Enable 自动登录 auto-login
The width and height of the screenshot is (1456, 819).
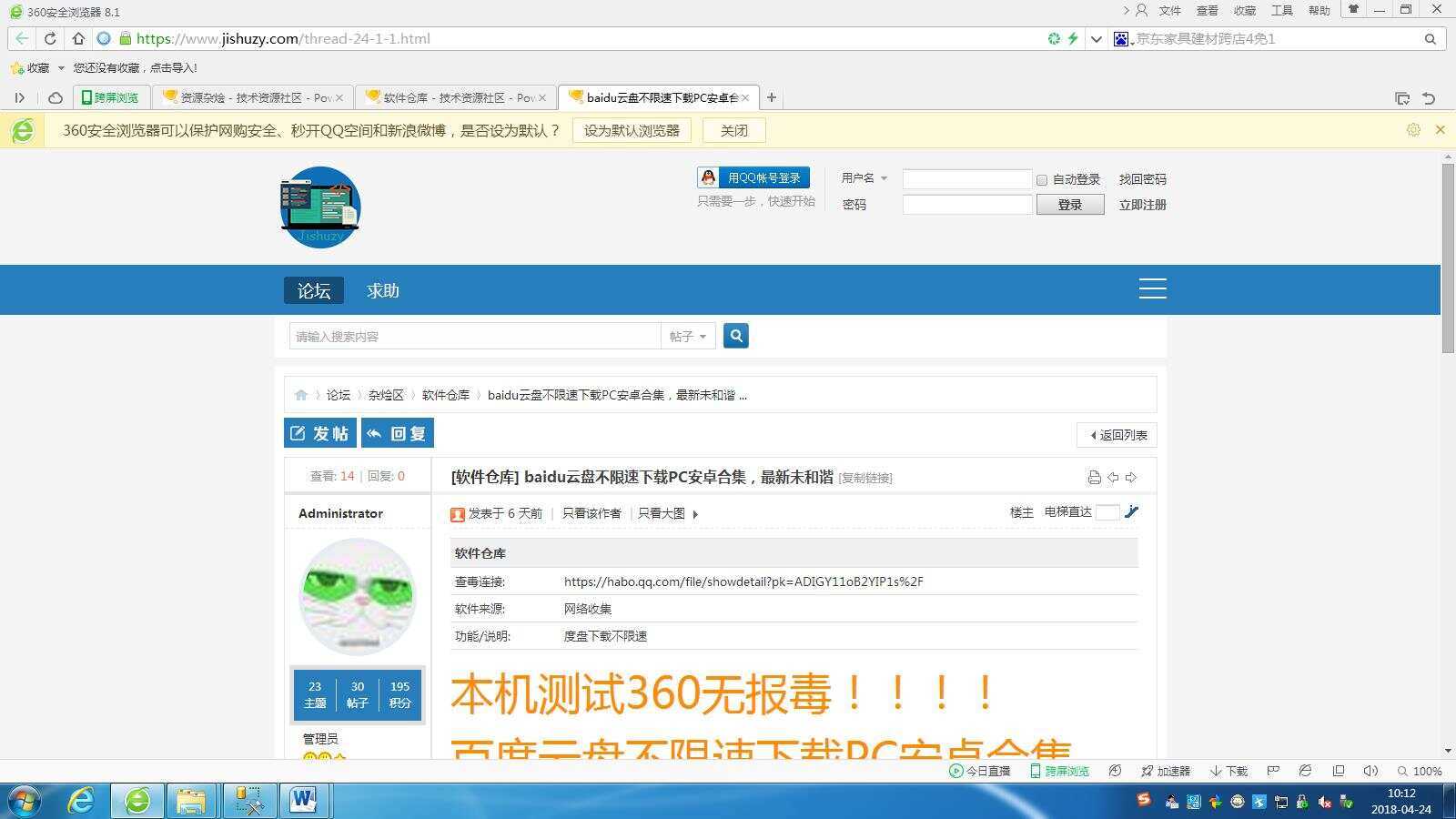click(1041, 179)
